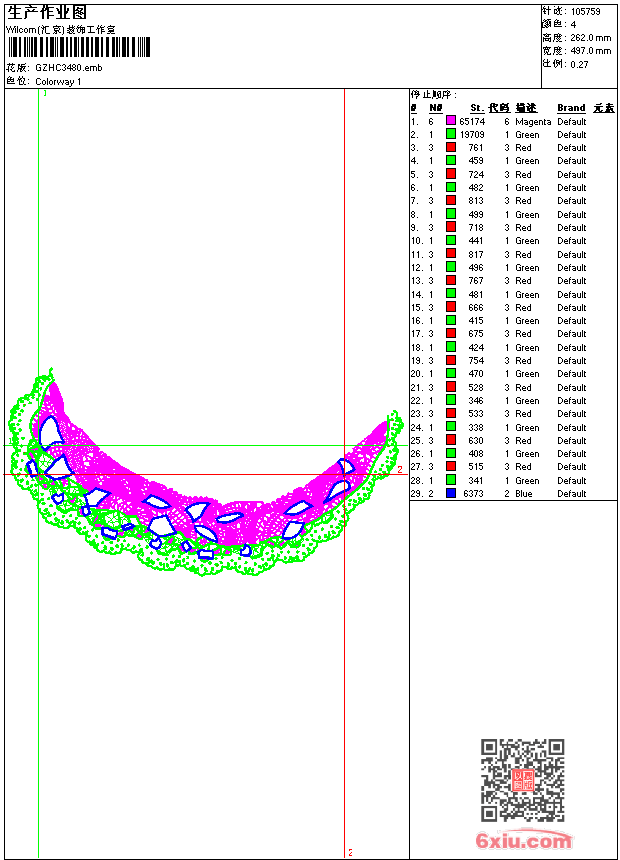This screenshot has width=620, height=860.
Task: Click the barcode under the studio name
Action: click(78, 48)
